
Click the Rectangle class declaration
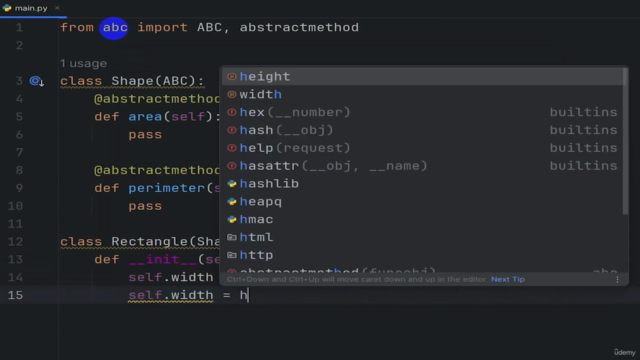tap(140, 242)
